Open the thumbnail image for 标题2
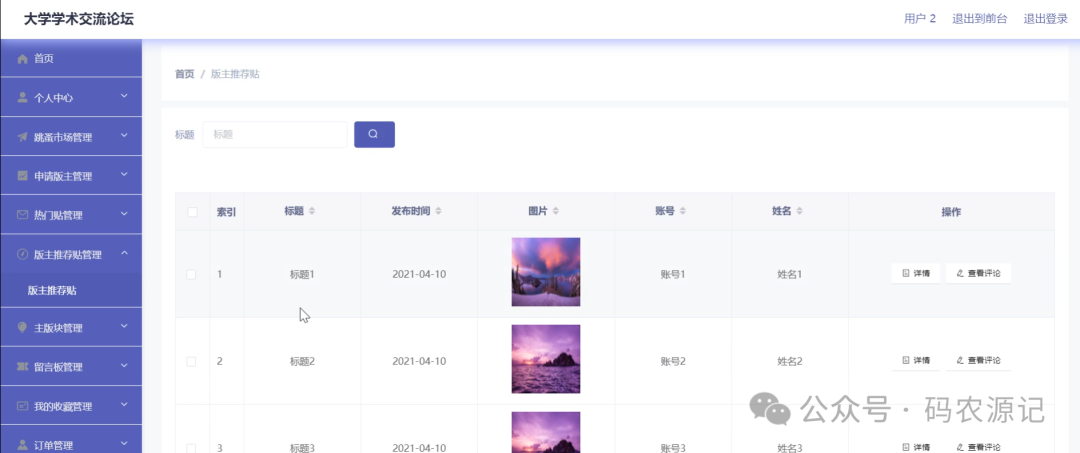Screen dimensions: 1080x453 [x=546, y=359]
